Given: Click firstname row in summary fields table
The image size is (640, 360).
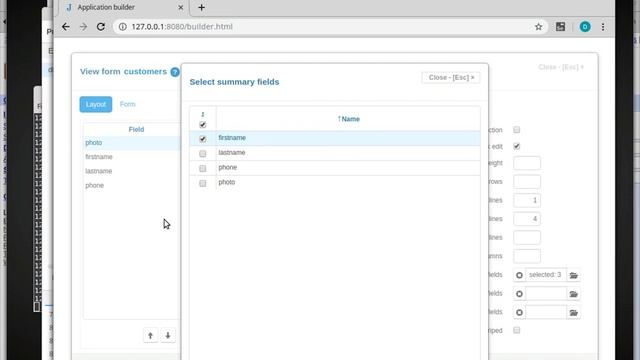Looking at the screenshot, I should click(335, 138).
